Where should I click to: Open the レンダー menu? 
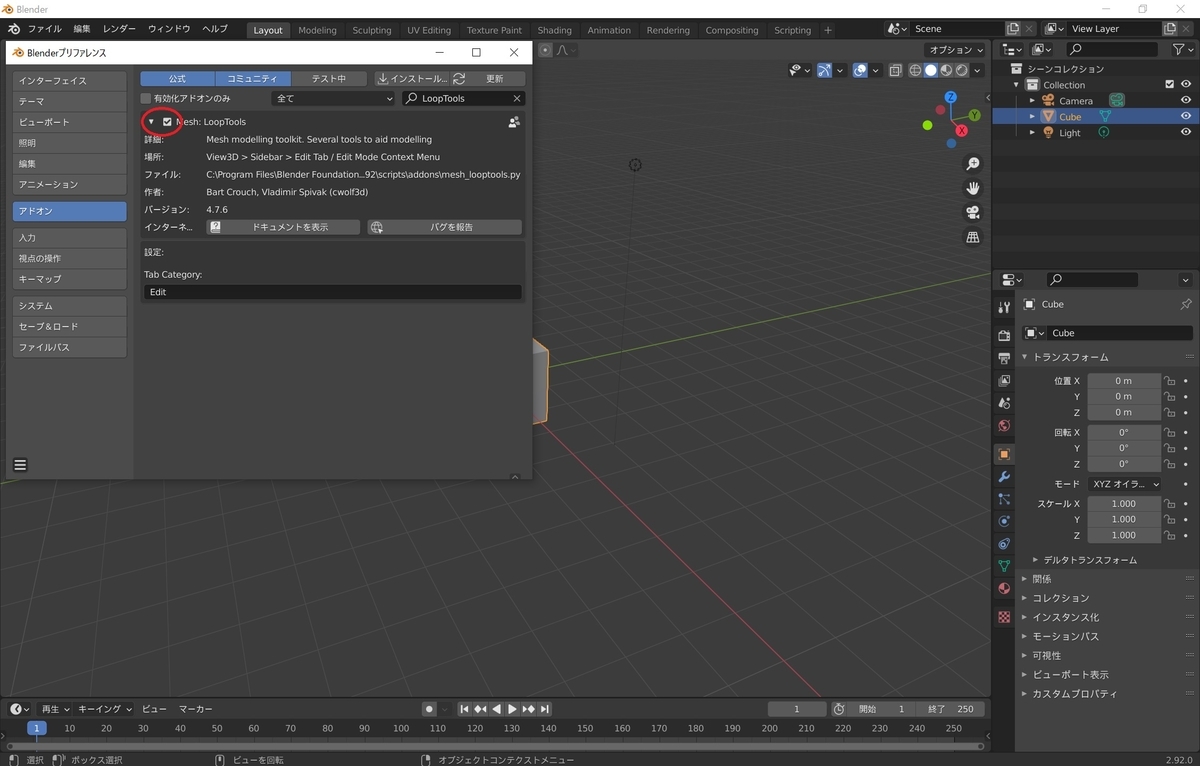(x=119, y=29)
